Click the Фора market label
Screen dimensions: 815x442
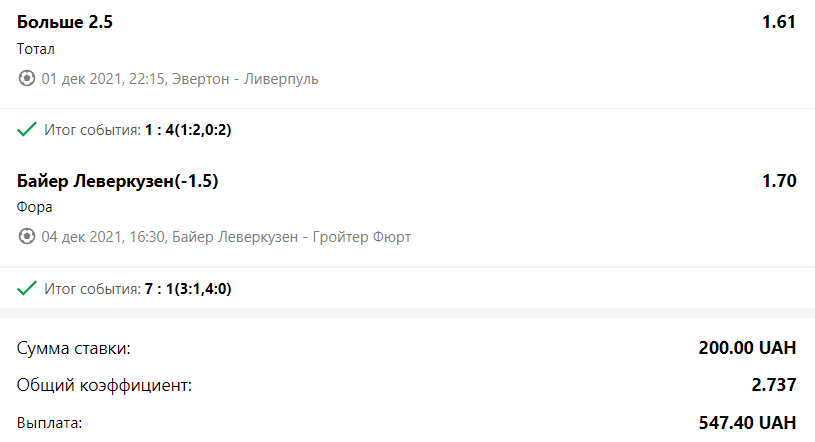pos(34,207)
